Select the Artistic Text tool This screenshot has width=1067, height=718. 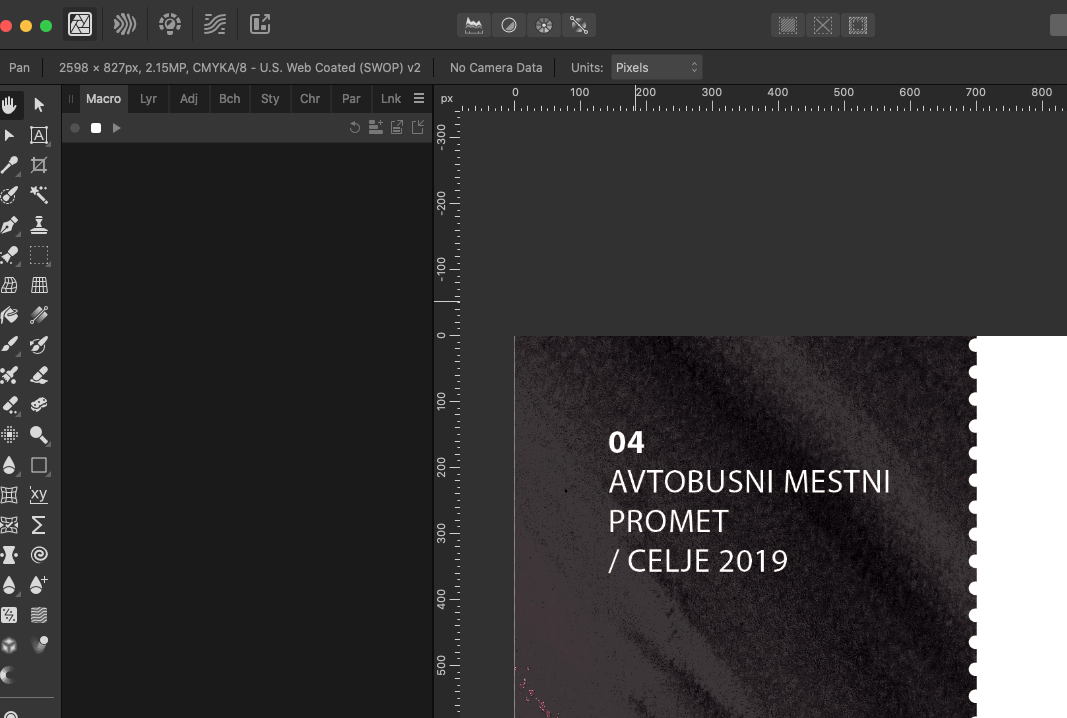click(39, 135)
